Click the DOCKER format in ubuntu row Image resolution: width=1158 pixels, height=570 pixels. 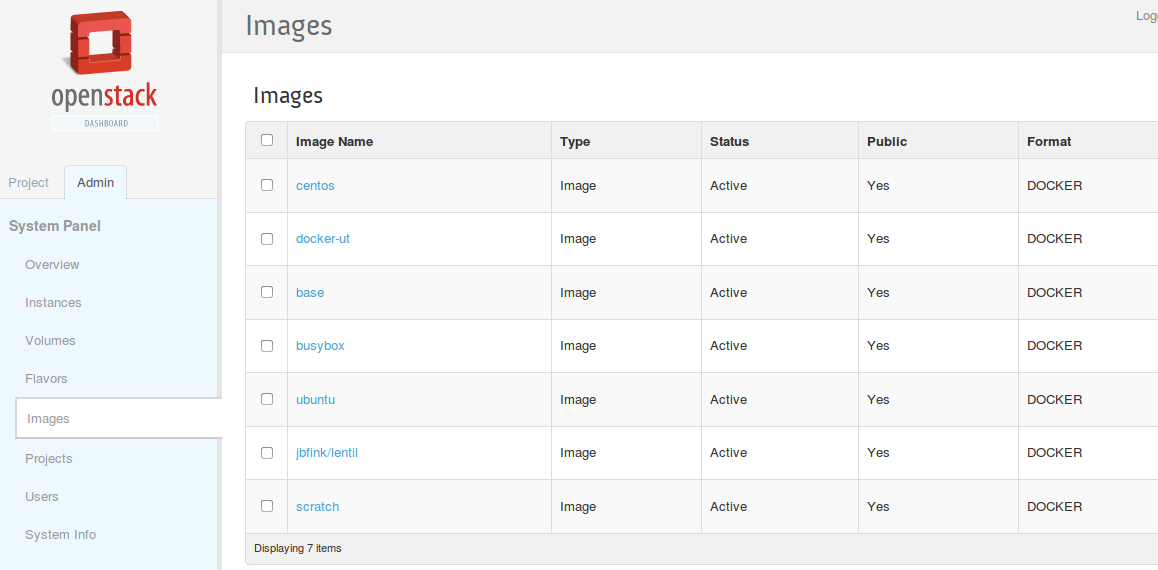(1055, 399)
